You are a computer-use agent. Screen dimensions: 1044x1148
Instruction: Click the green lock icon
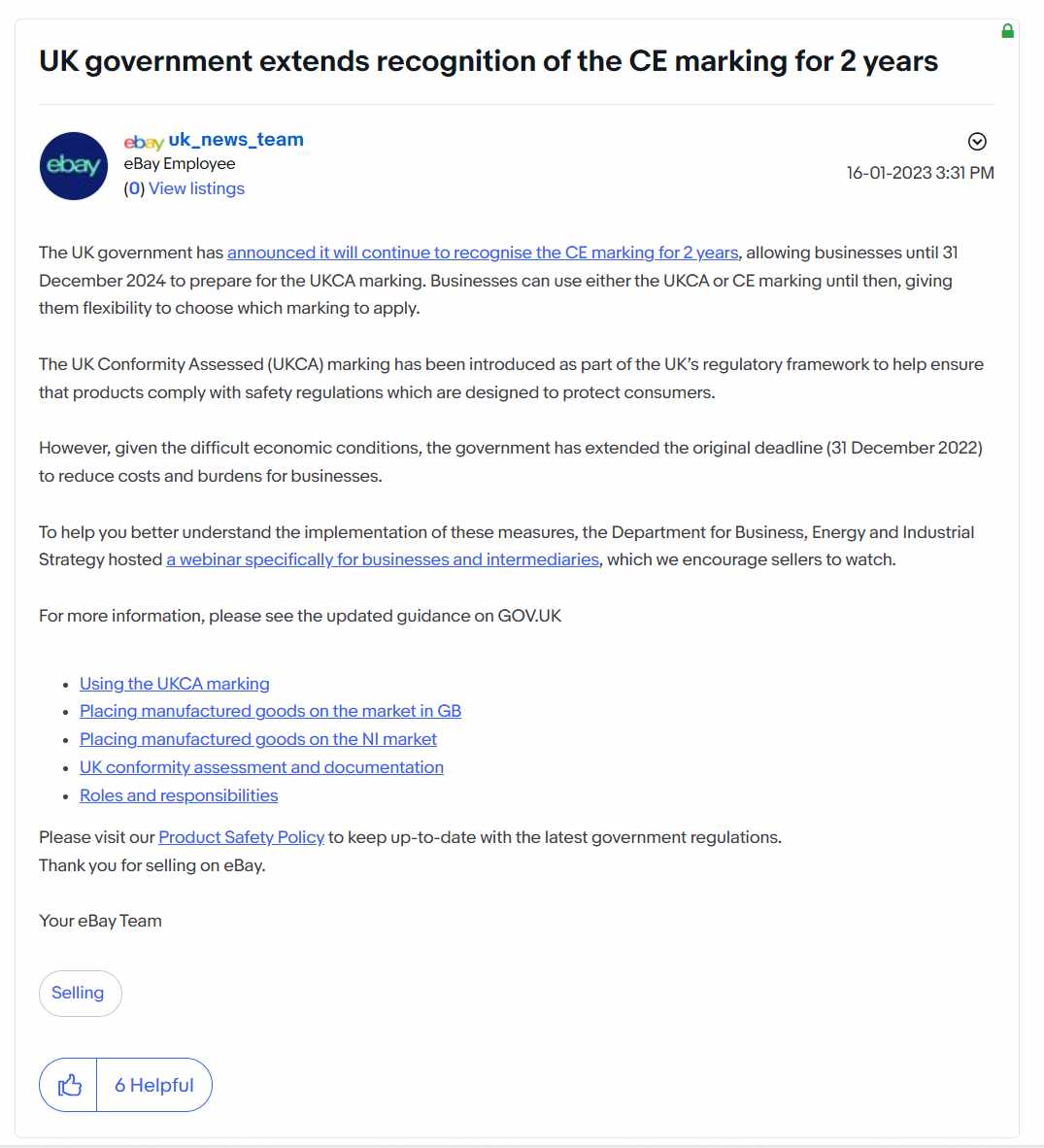[x=1007, y=31]
